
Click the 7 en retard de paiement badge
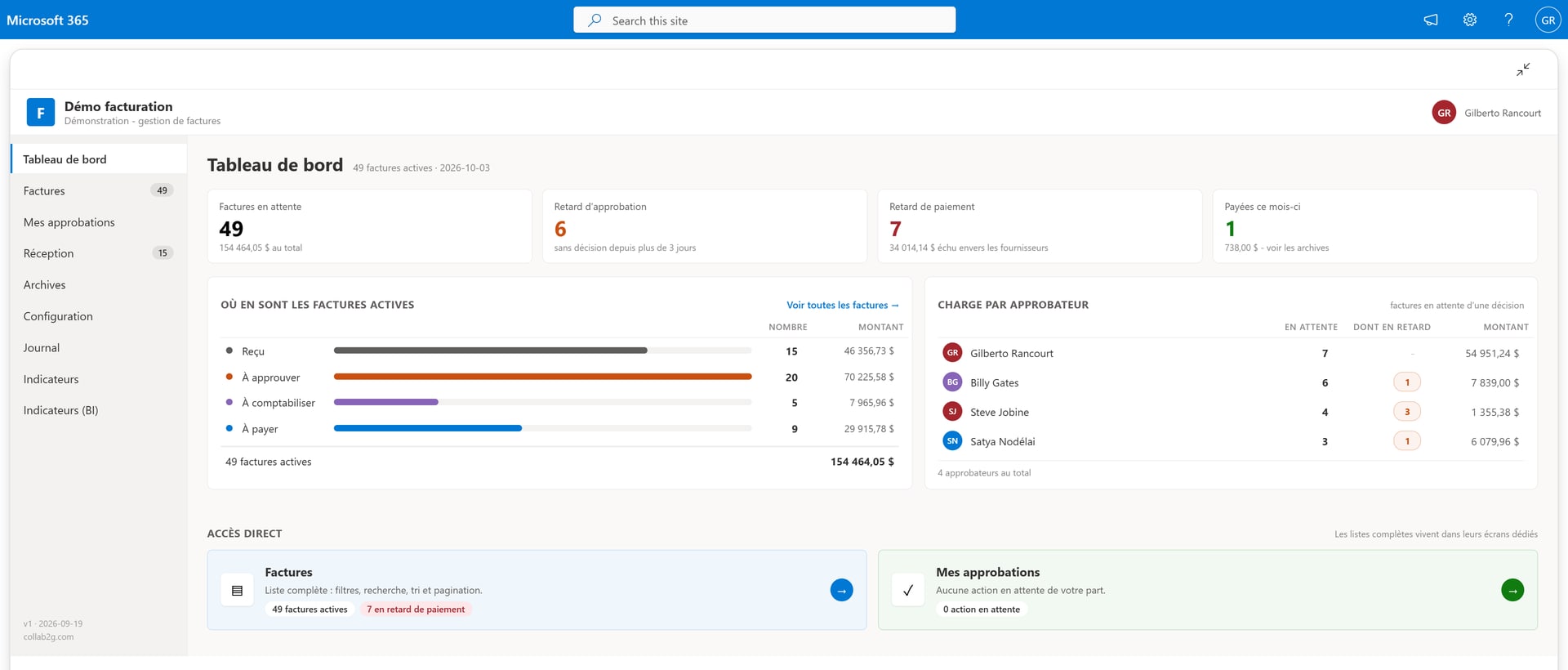416,610
